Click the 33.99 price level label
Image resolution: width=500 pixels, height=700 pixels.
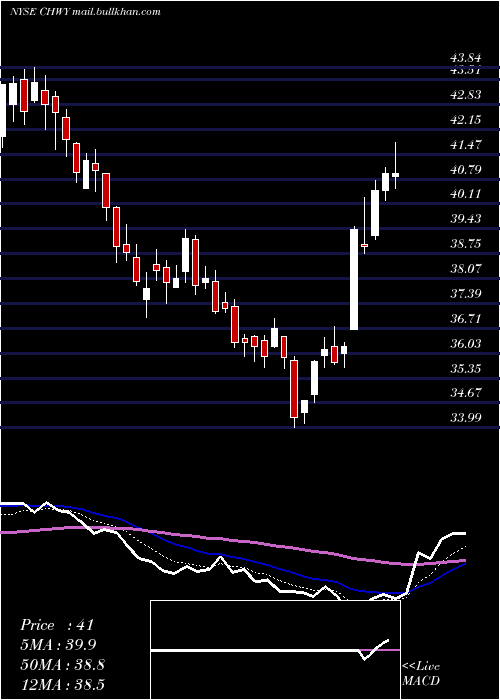coord(466,418)
